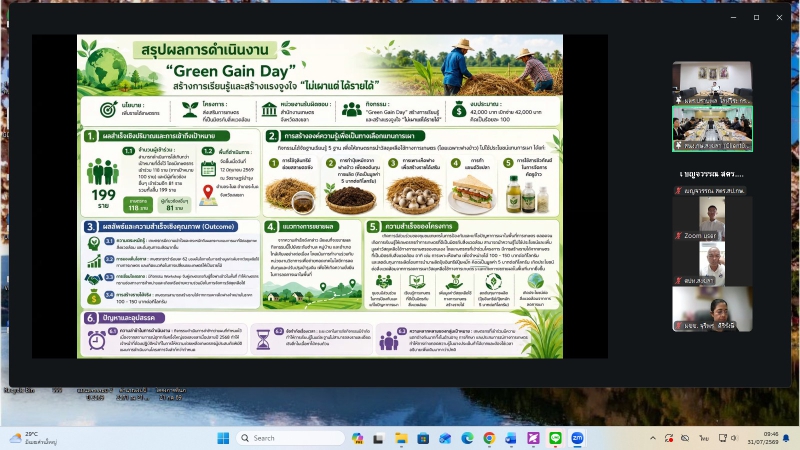Screen dimensions: 800x450
Task: Click the sync status icon in the system tray
Action: pos(669,438)
